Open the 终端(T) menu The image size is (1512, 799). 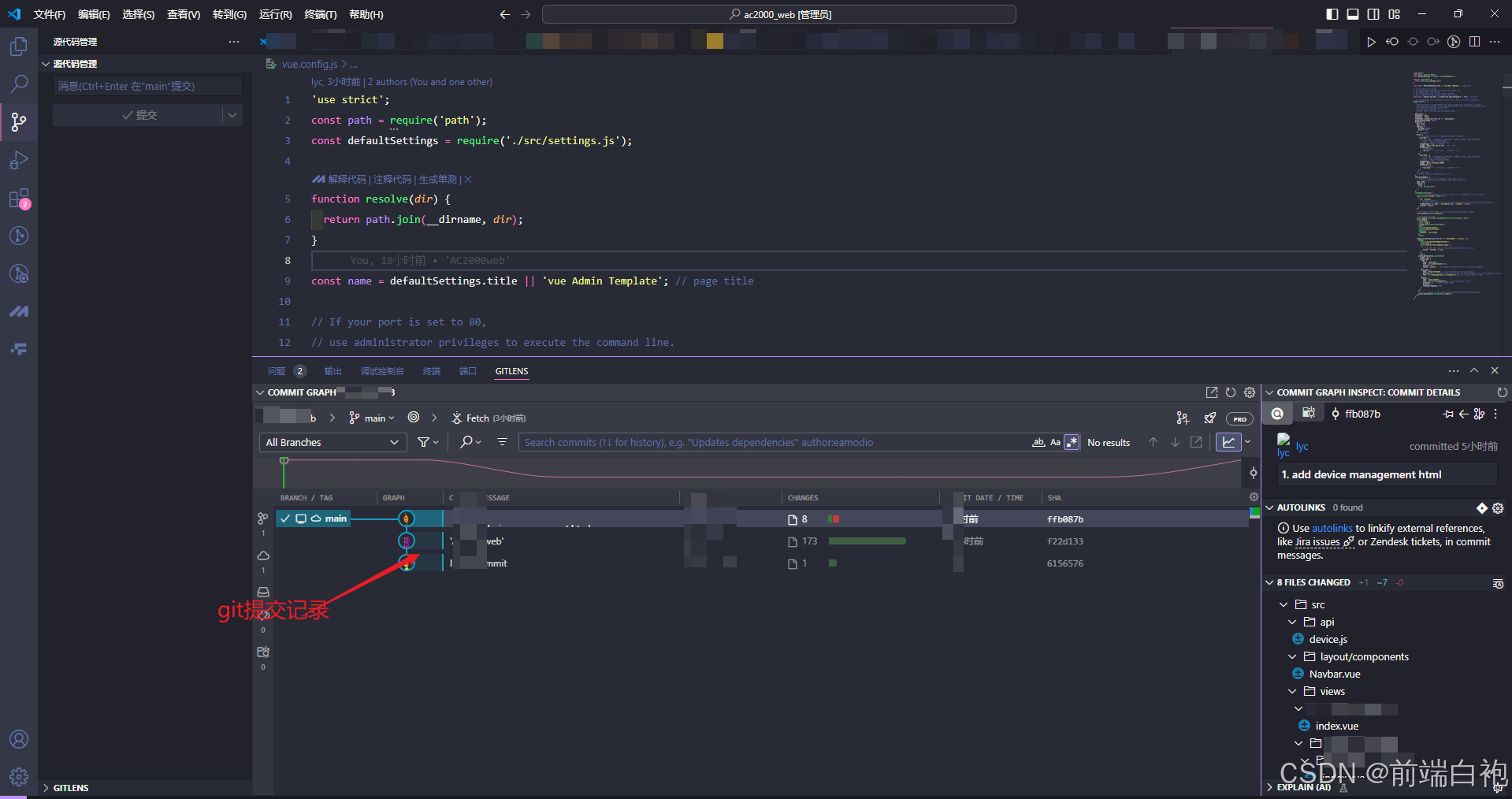321,14
